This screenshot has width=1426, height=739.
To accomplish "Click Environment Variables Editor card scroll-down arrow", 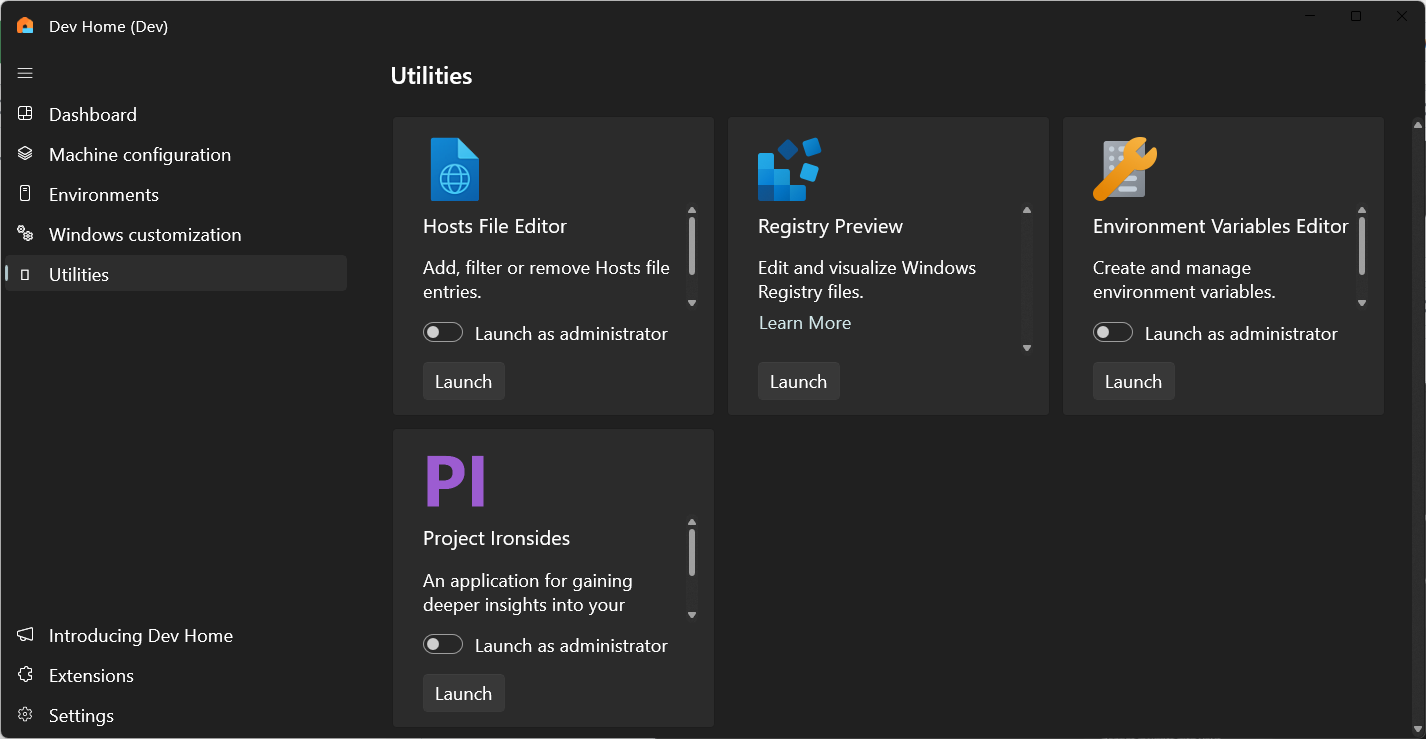I will coord(1362,302).
